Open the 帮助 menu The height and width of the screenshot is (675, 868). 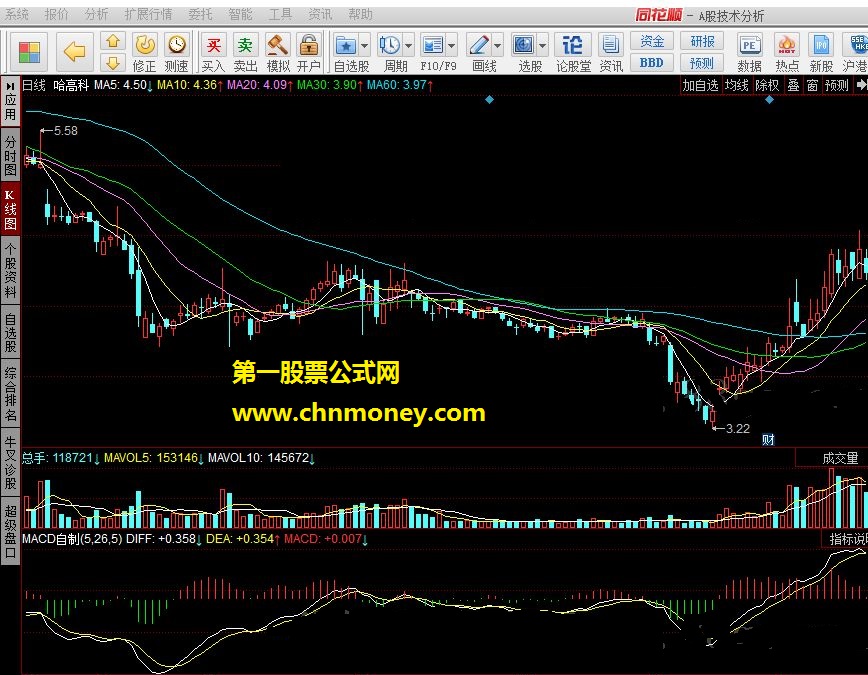(360, 14)
